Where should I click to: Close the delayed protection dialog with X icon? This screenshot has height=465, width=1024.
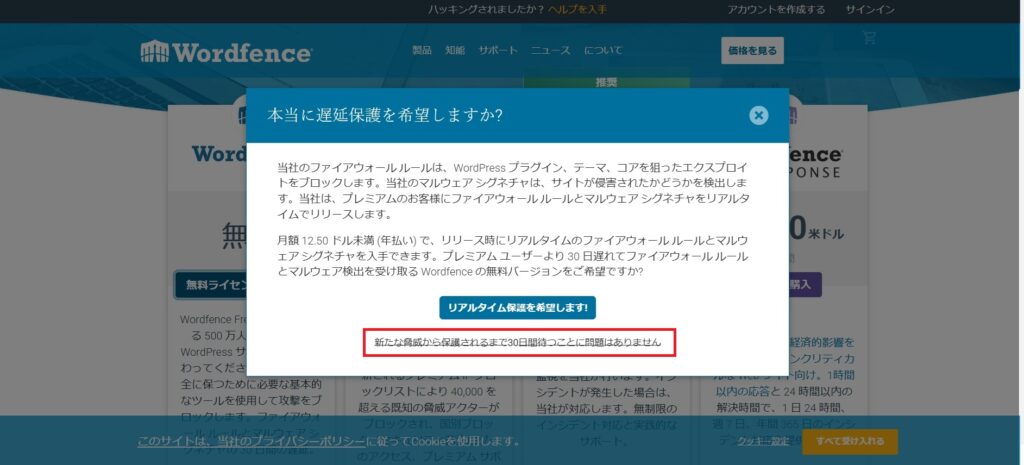758,116
